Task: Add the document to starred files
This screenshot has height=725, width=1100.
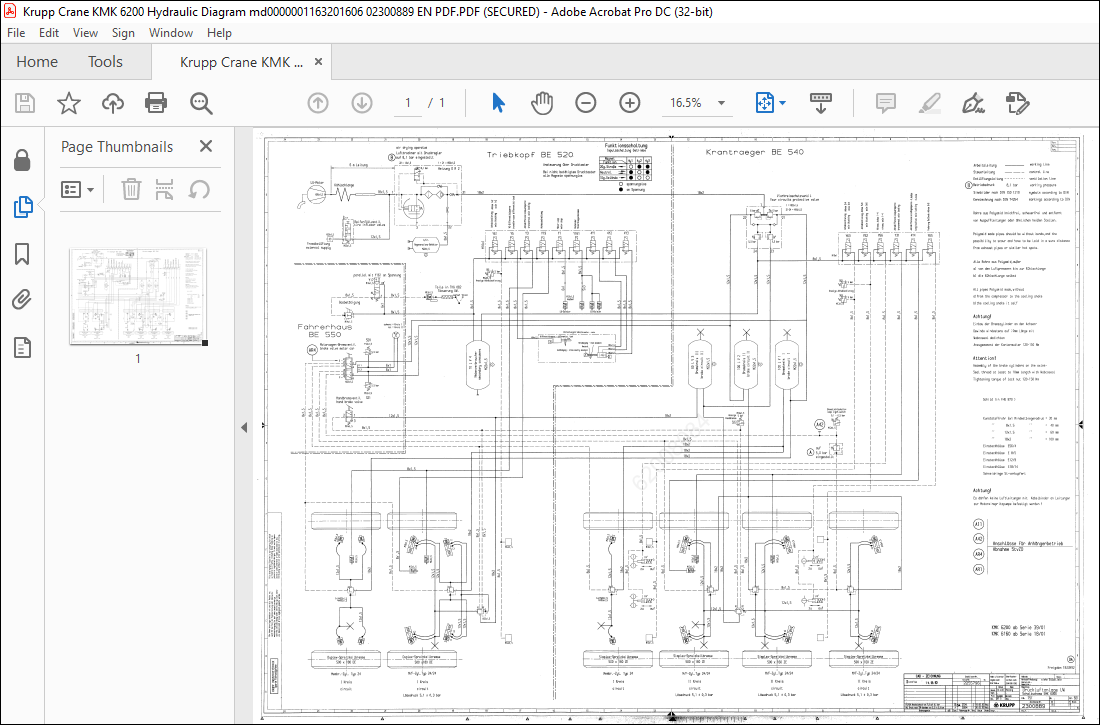Action: click(69, 103)
